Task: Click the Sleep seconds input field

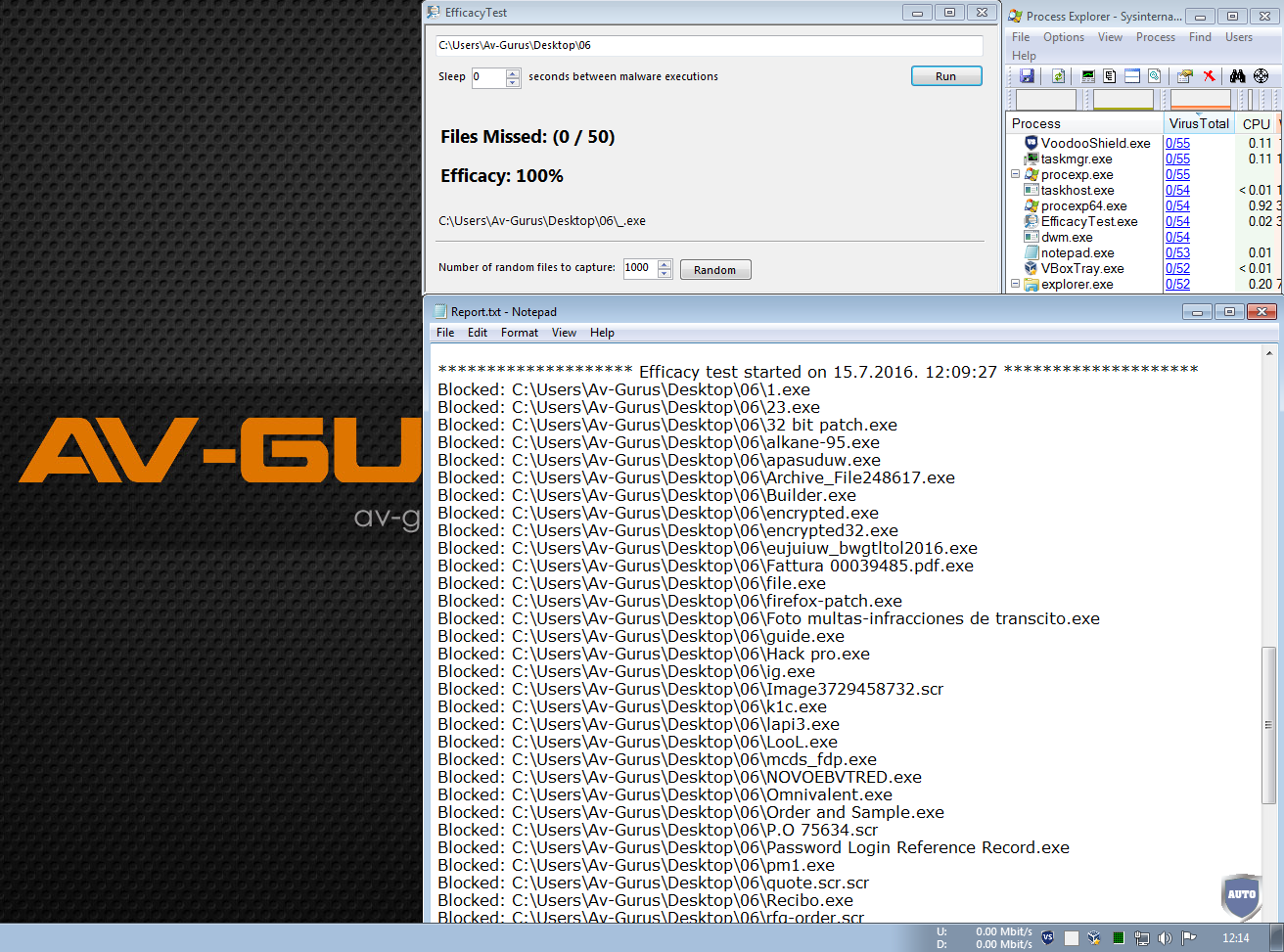Action: coord(488,77)
